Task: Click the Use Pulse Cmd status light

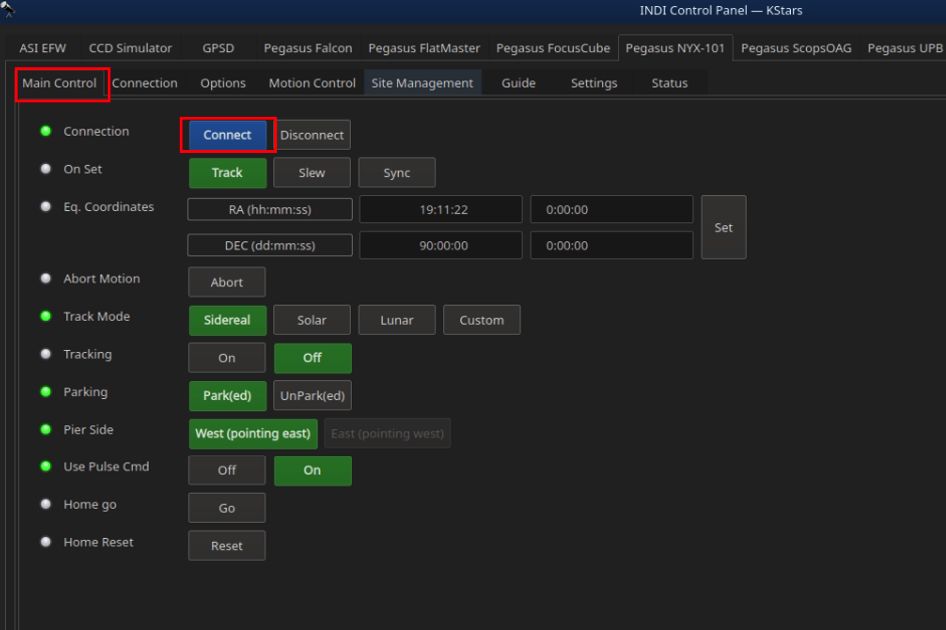Action: 46,467
